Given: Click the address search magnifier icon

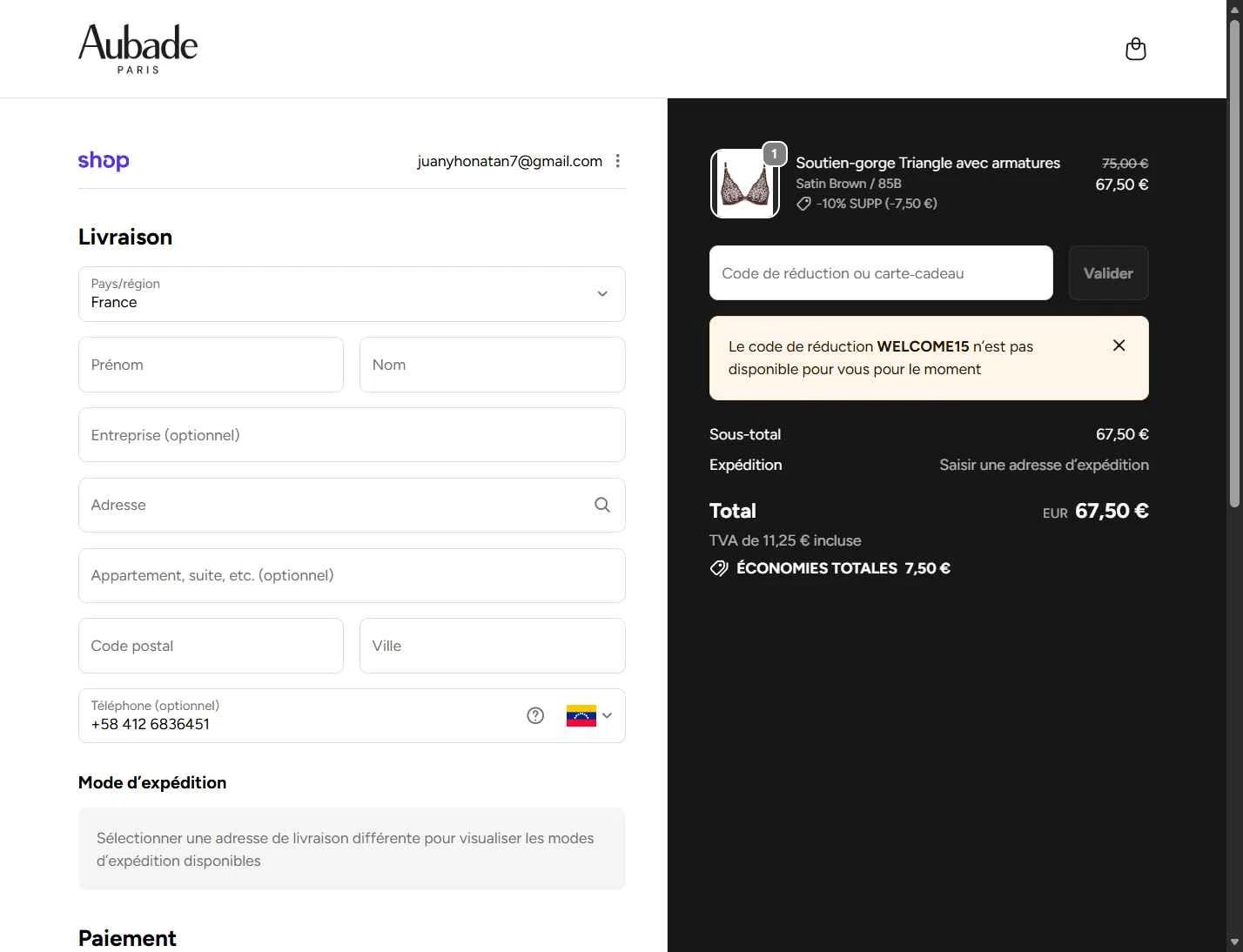Looking at the screenshot, I should [x=602, y=505].
